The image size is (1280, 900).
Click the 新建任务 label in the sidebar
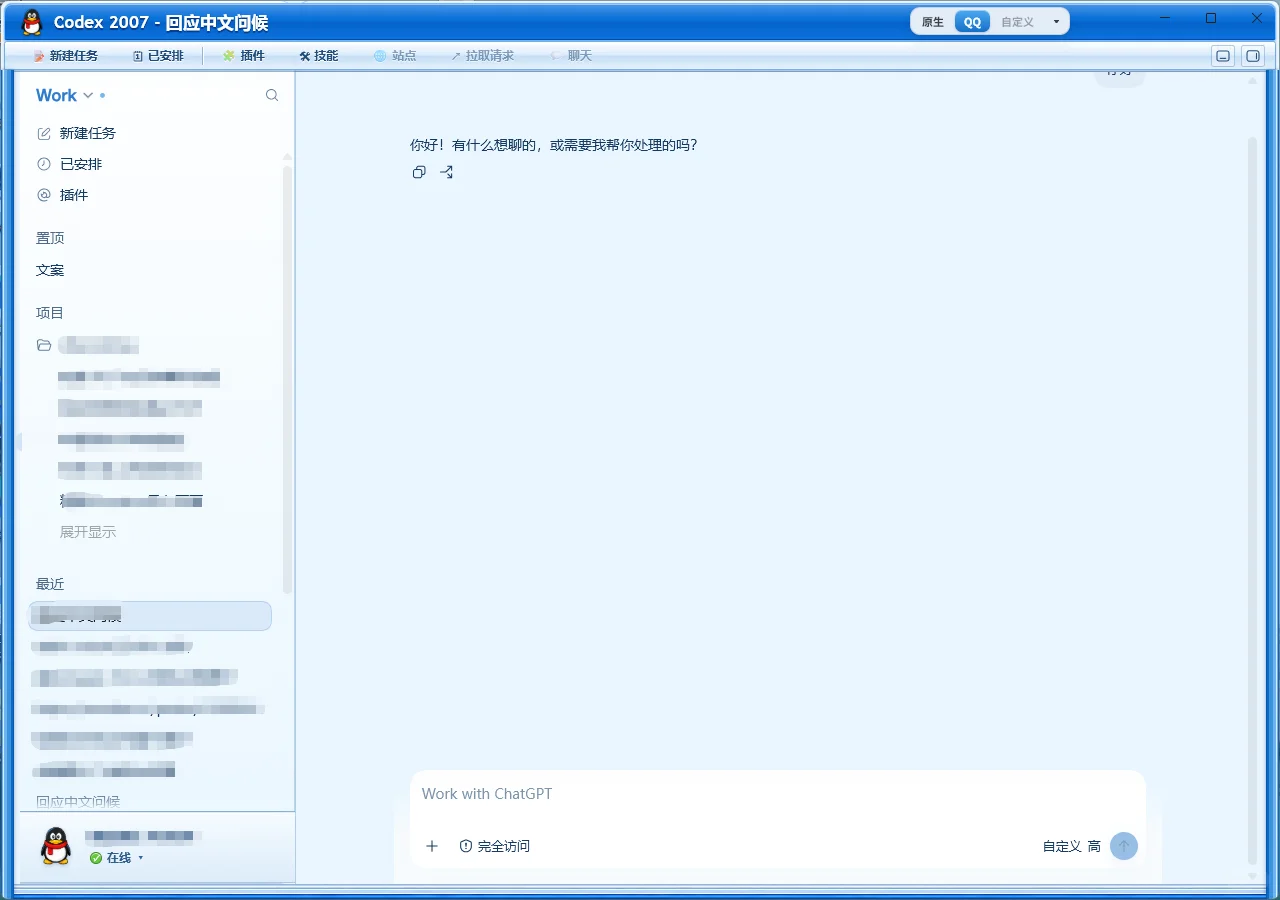point(88,133)
